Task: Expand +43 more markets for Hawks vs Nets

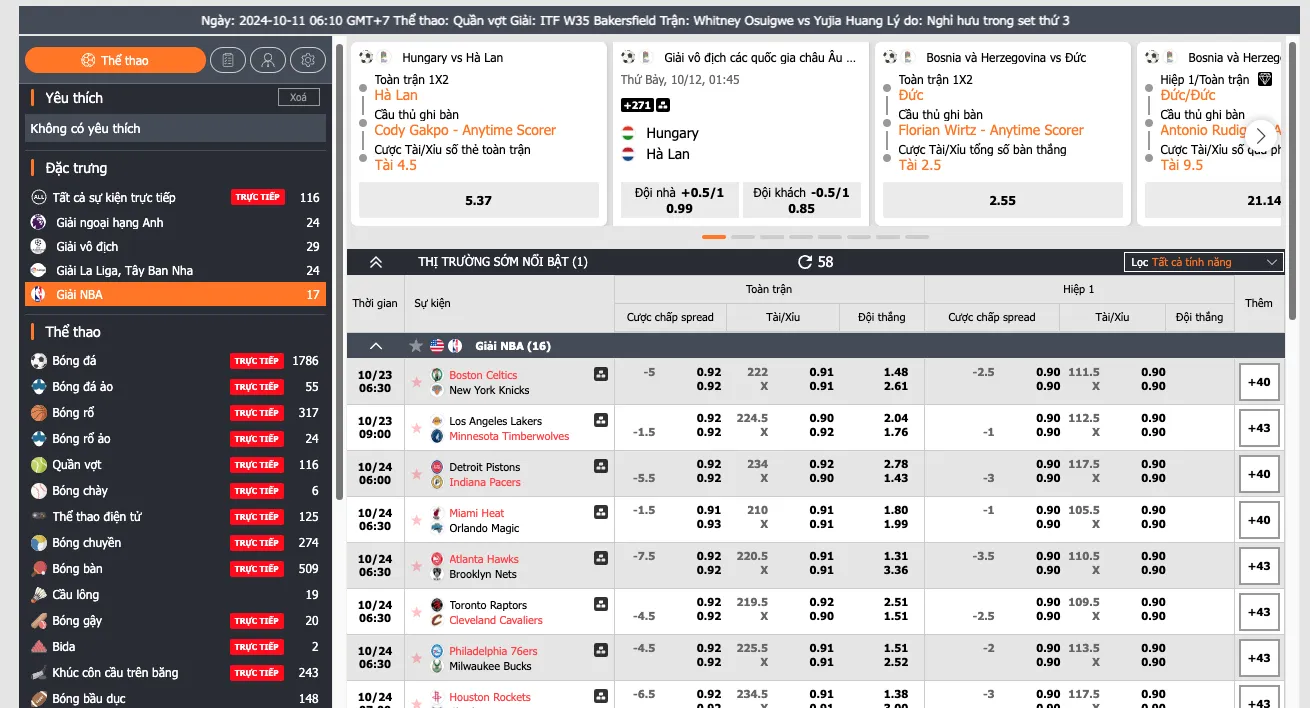Action: pyautogui.click(x=1259, y=566)
